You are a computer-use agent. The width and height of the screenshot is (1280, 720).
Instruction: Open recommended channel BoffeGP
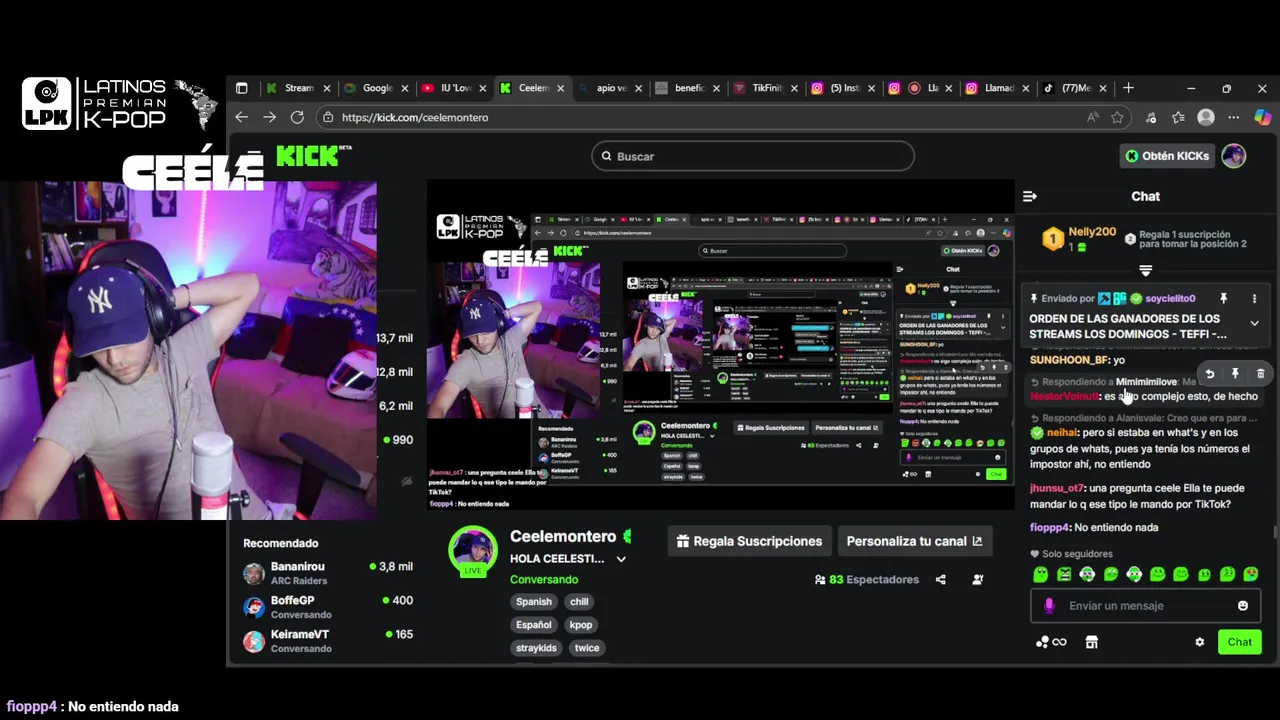coord(328,607)
